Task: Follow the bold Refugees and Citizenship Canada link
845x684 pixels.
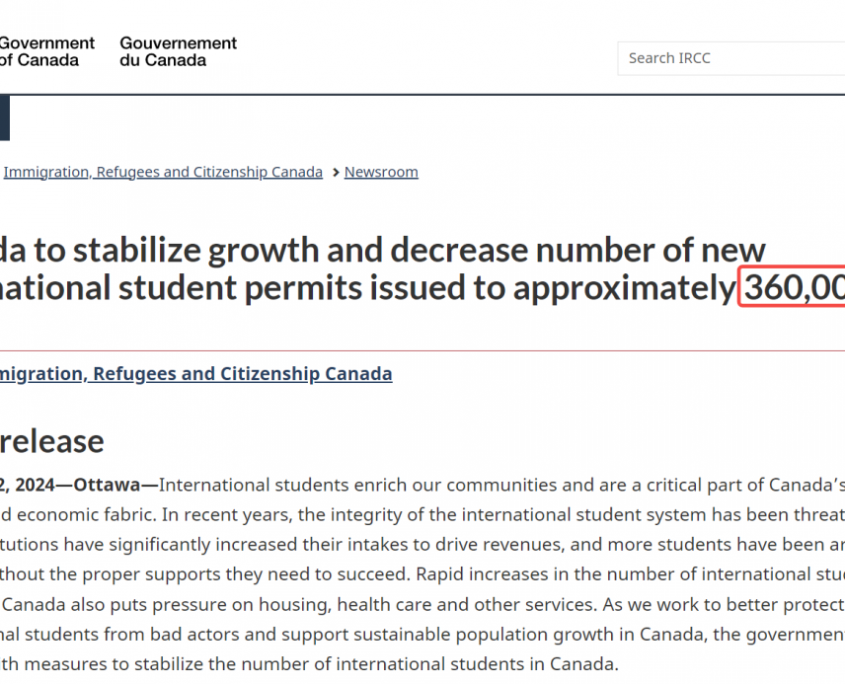Action: 196,374
